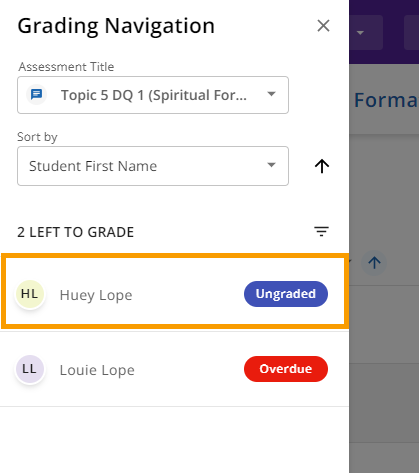Click the Ungraded status badge
Screen dimensions: 419x473
tap(286, 294)
